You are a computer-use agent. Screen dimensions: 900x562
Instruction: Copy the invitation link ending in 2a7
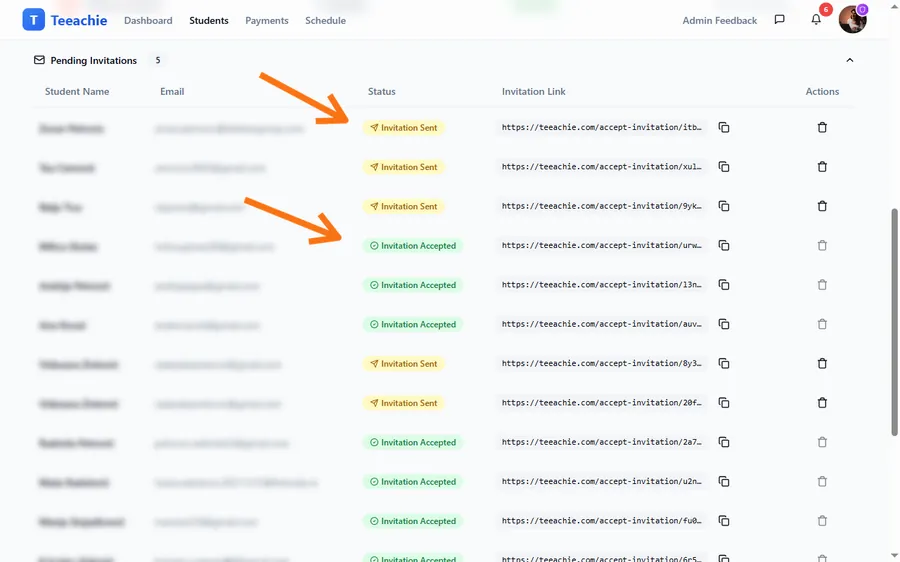click(x=724, y=442)
